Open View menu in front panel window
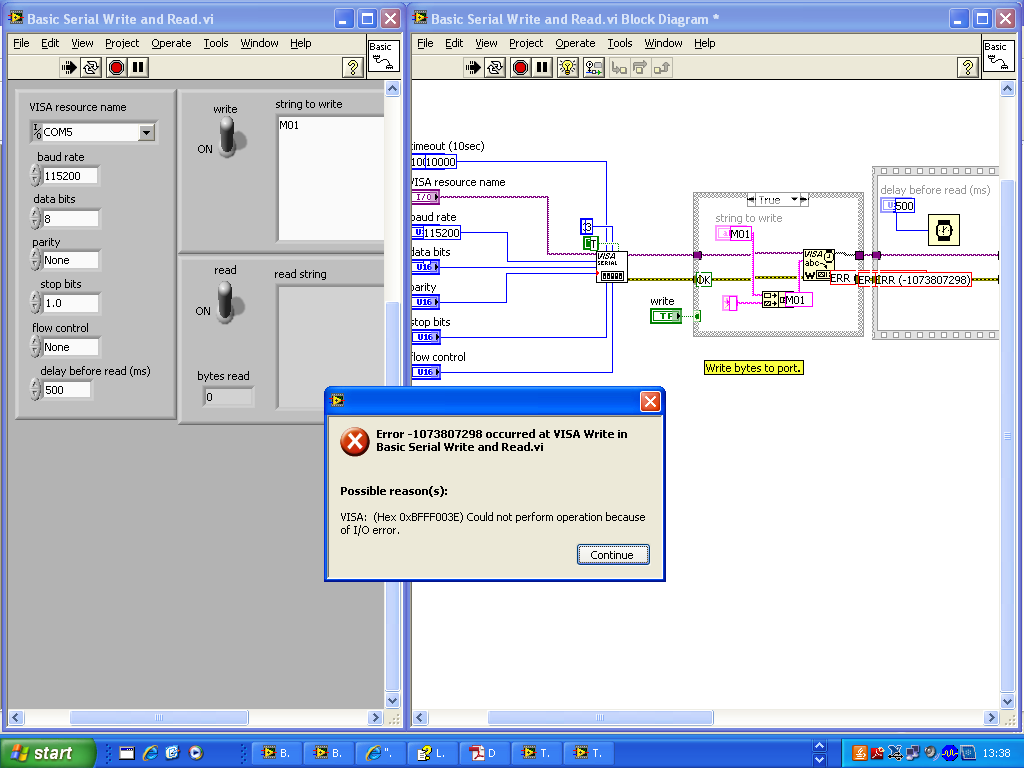Screen dimensions: 1024x768 tap(82, 43)
